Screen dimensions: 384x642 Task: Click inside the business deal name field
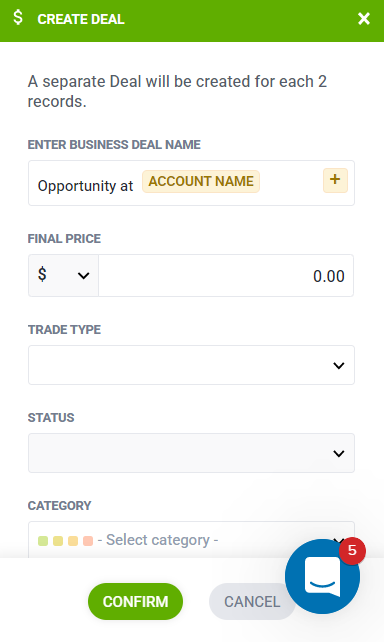coord(191,183)
